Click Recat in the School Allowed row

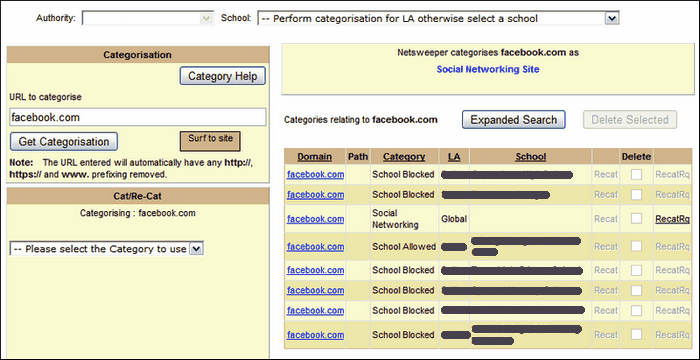[606, 247]
